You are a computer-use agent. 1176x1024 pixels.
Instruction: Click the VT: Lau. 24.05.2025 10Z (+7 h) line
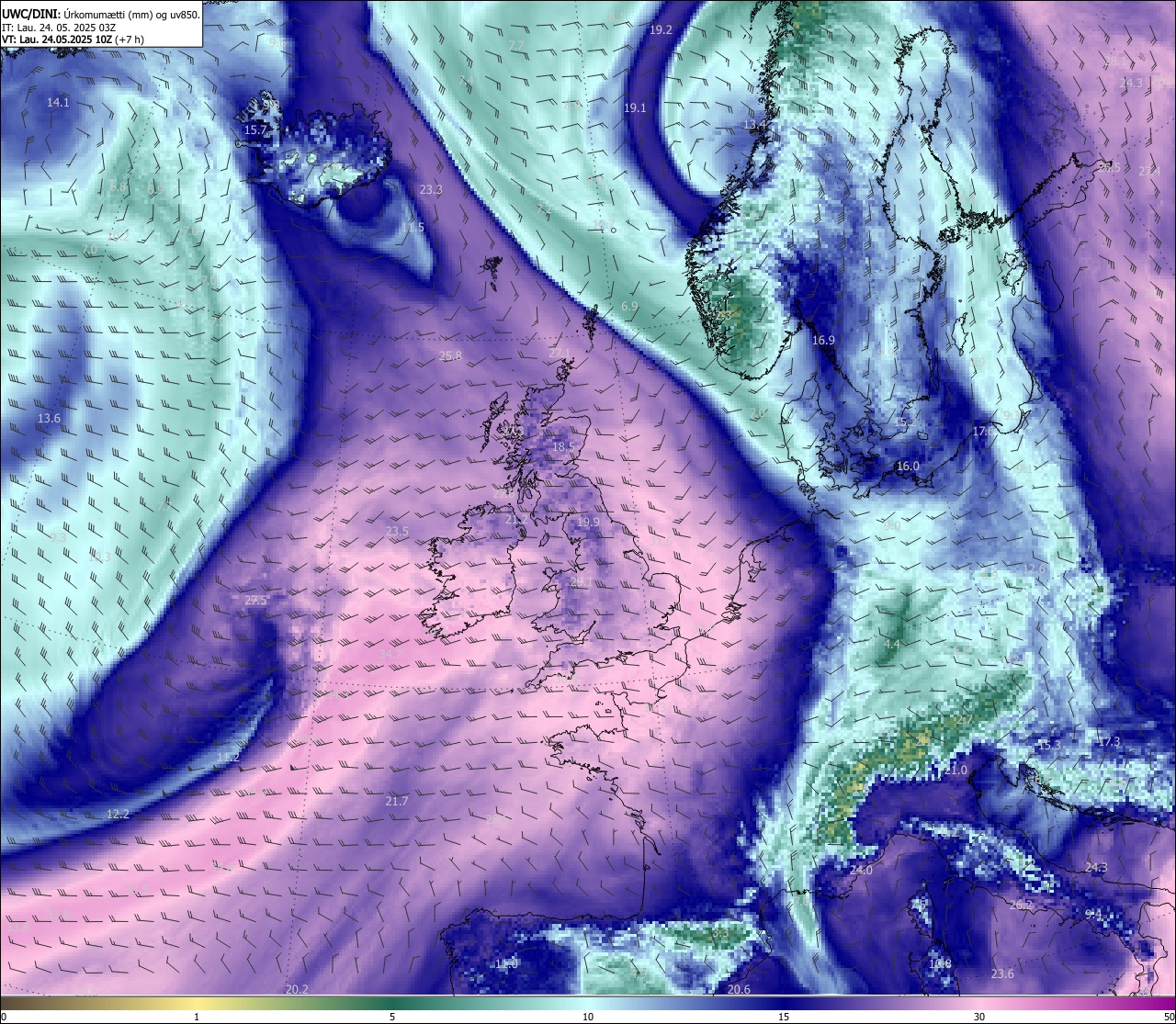pos(73,39)
